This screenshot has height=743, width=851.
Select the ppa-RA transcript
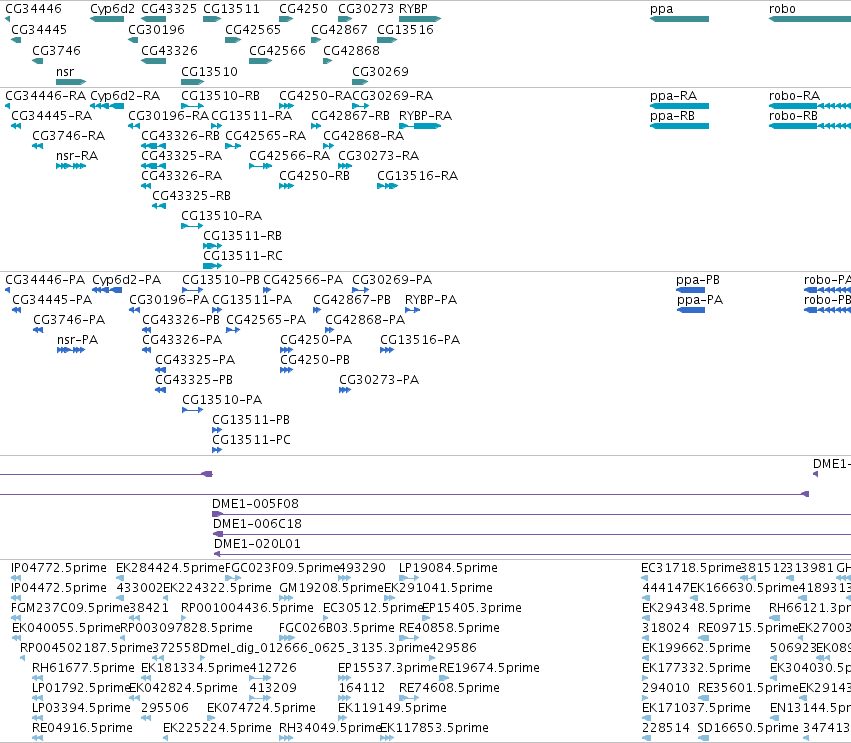pos(679,106)
